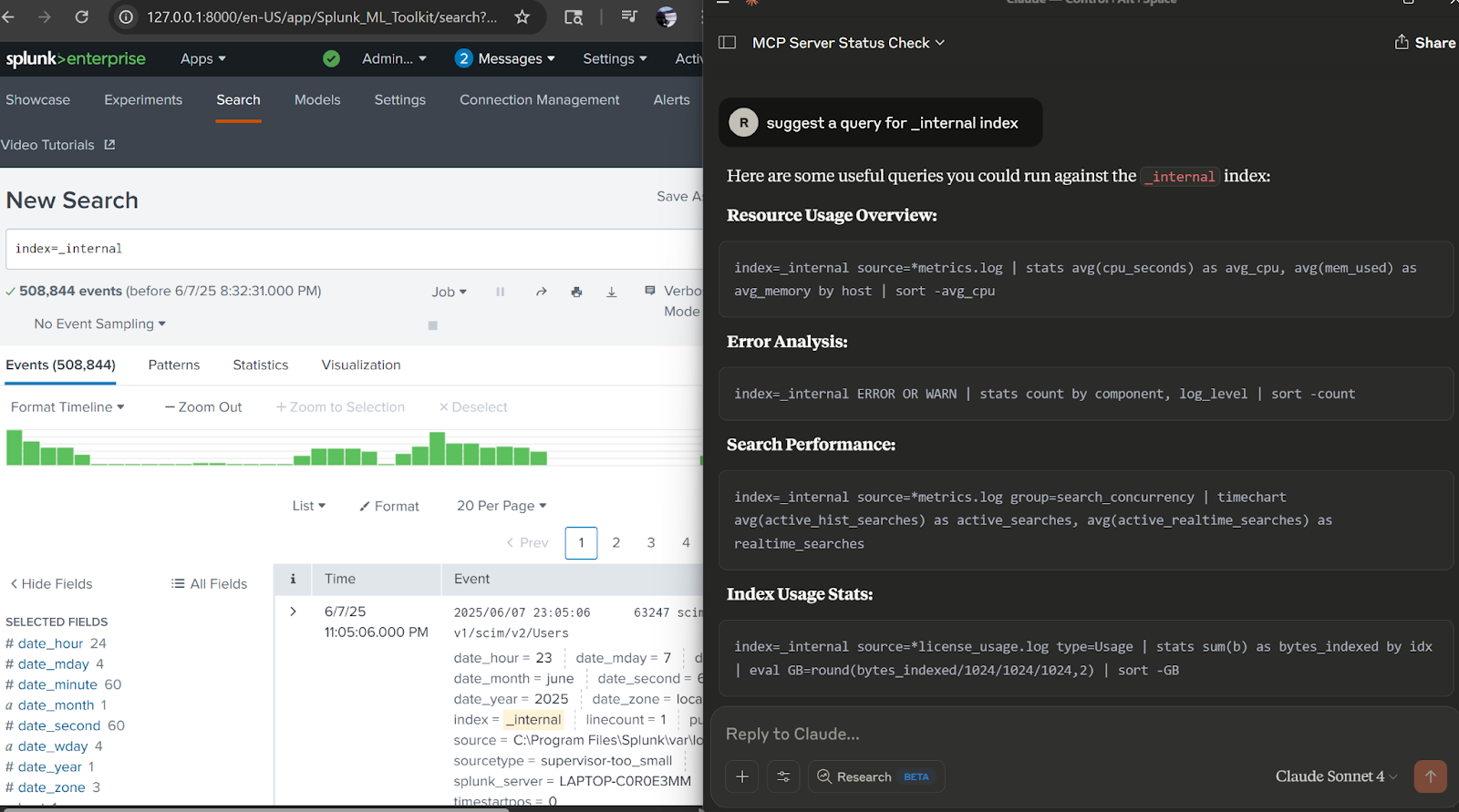
Task: Stop the search job square icon
Action: pyautogui.click(x=432, y=325)
